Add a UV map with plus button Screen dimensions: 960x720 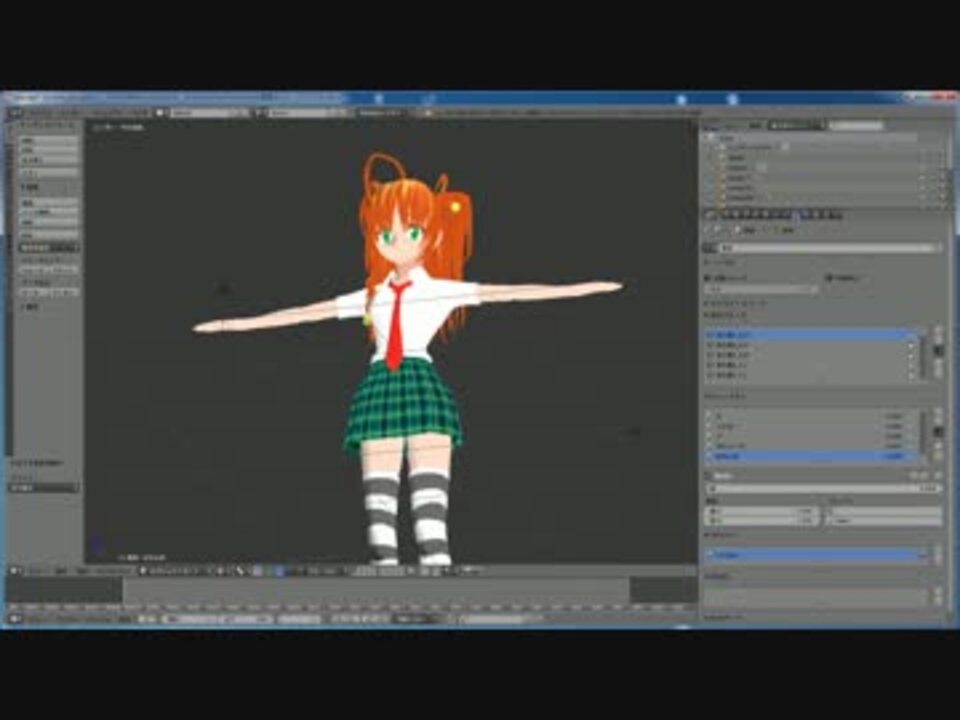[939, 551]
